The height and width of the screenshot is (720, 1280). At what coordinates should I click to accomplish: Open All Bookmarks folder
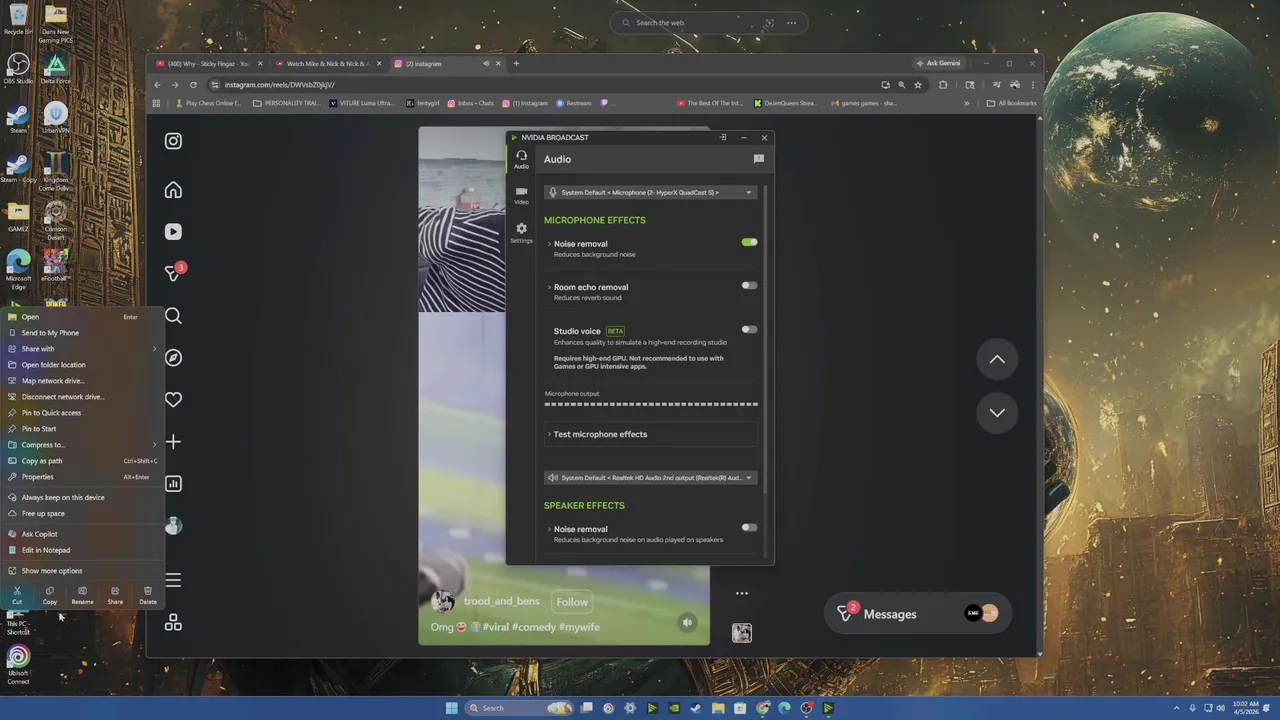click(1011, 103)
